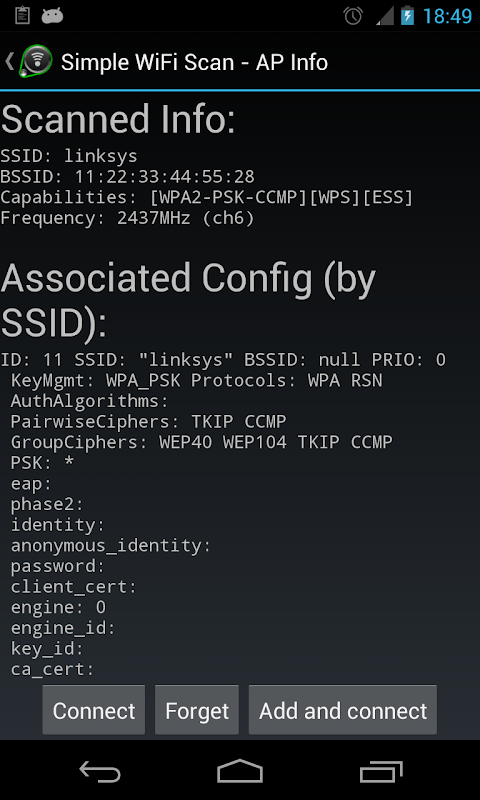Forget the saved linksys configuration
Viewport: 480px width, 800px height.
(x=197, y=711)
